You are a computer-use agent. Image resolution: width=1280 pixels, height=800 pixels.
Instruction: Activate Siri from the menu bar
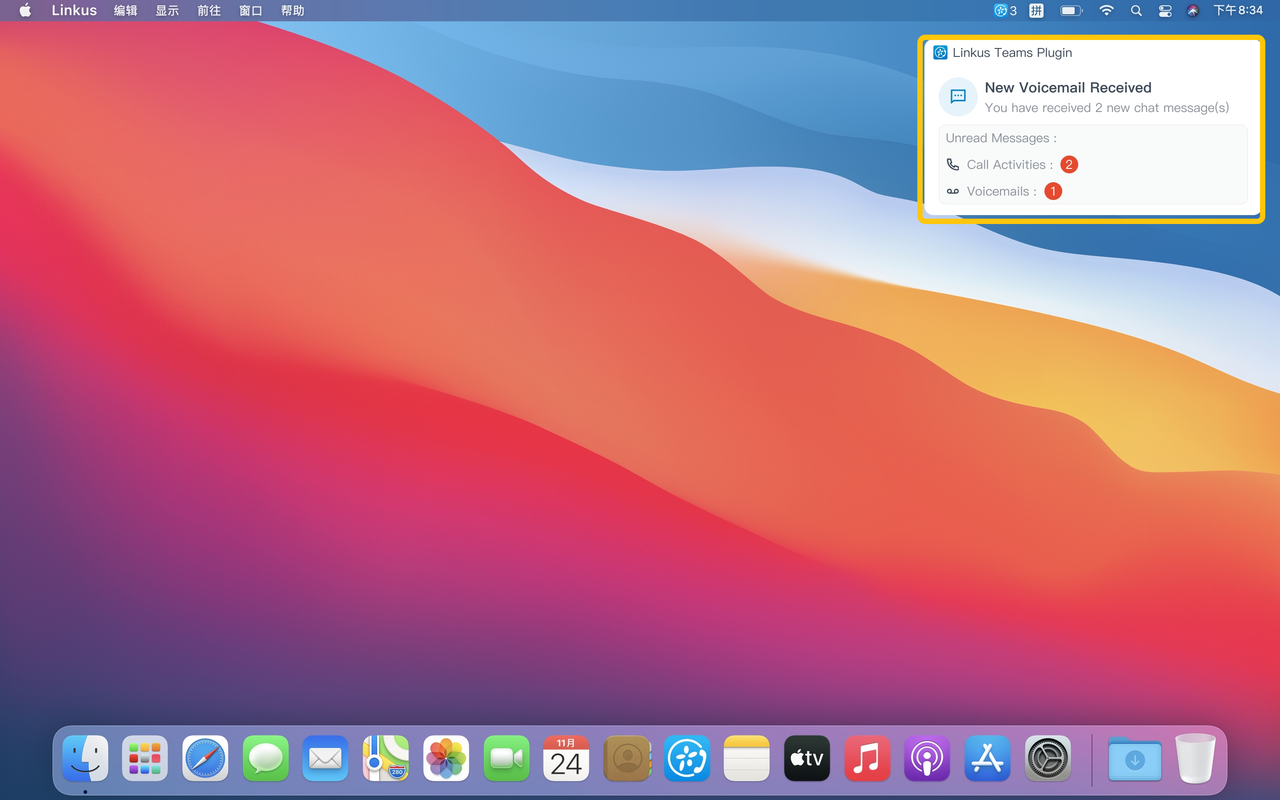click(x=1193, y=10)
